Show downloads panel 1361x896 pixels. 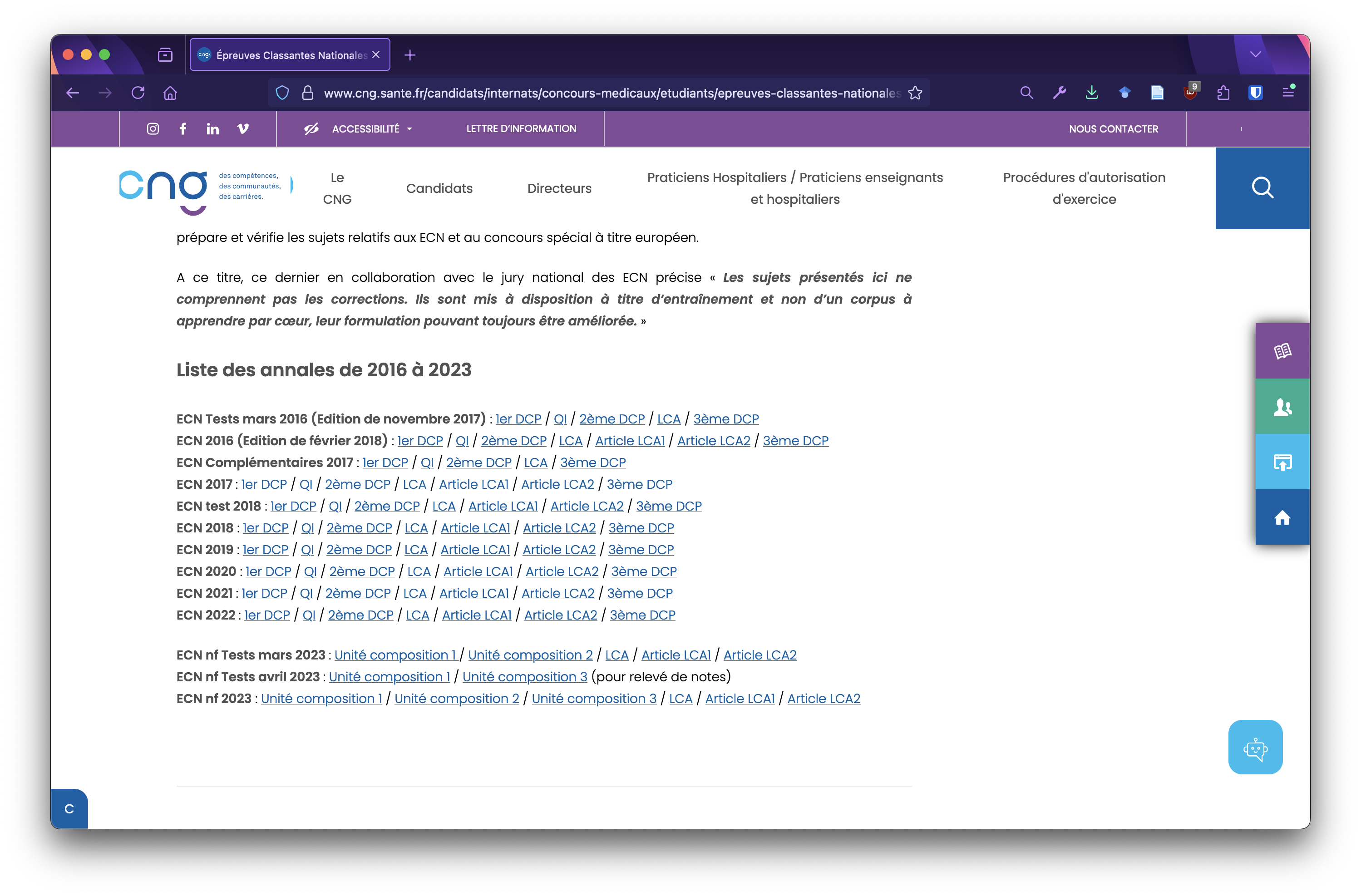pos(1092,93)
